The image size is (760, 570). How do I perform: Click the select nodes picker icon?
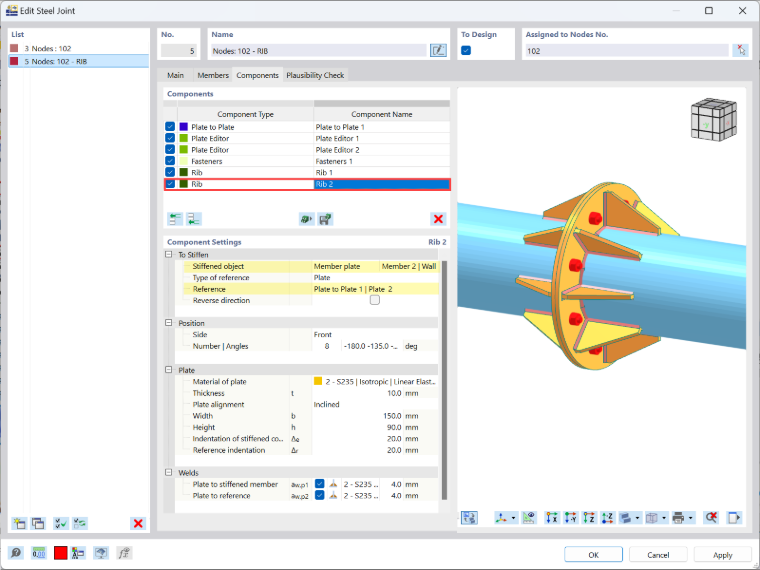click(741, 50)
